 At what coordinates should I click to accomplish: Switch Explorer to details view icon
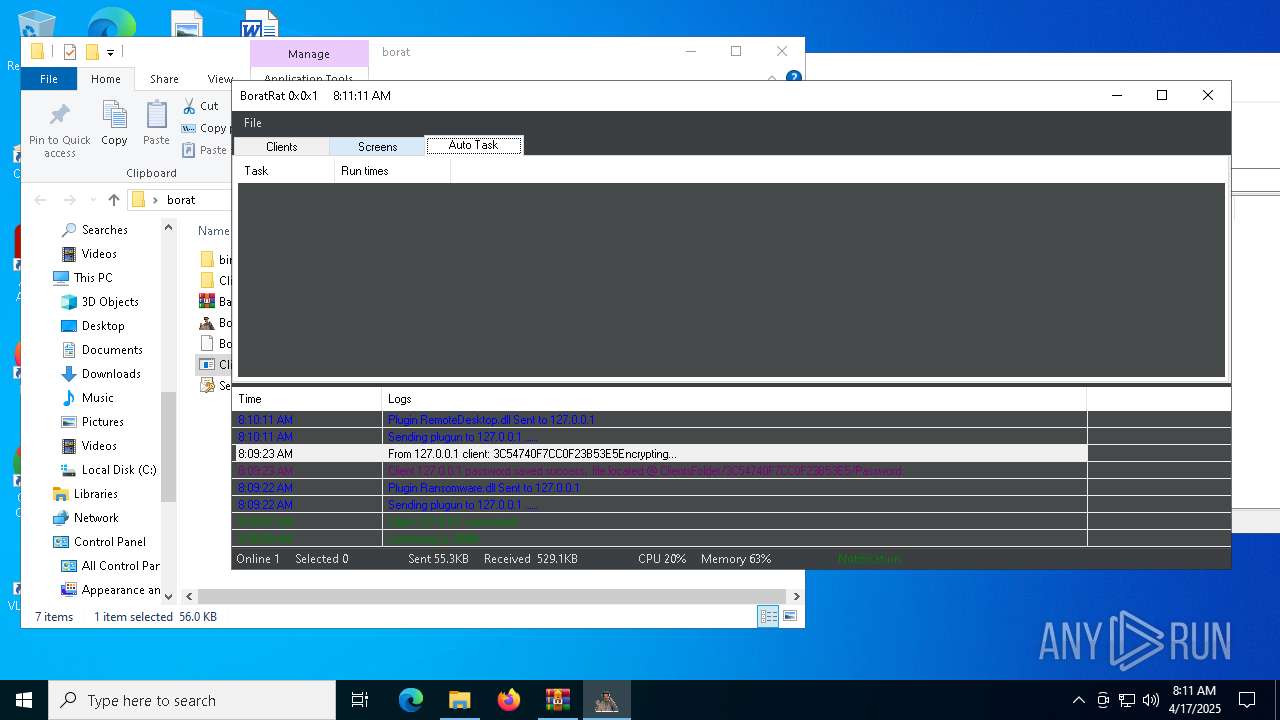pyautogui.click(x=768, y=616)
